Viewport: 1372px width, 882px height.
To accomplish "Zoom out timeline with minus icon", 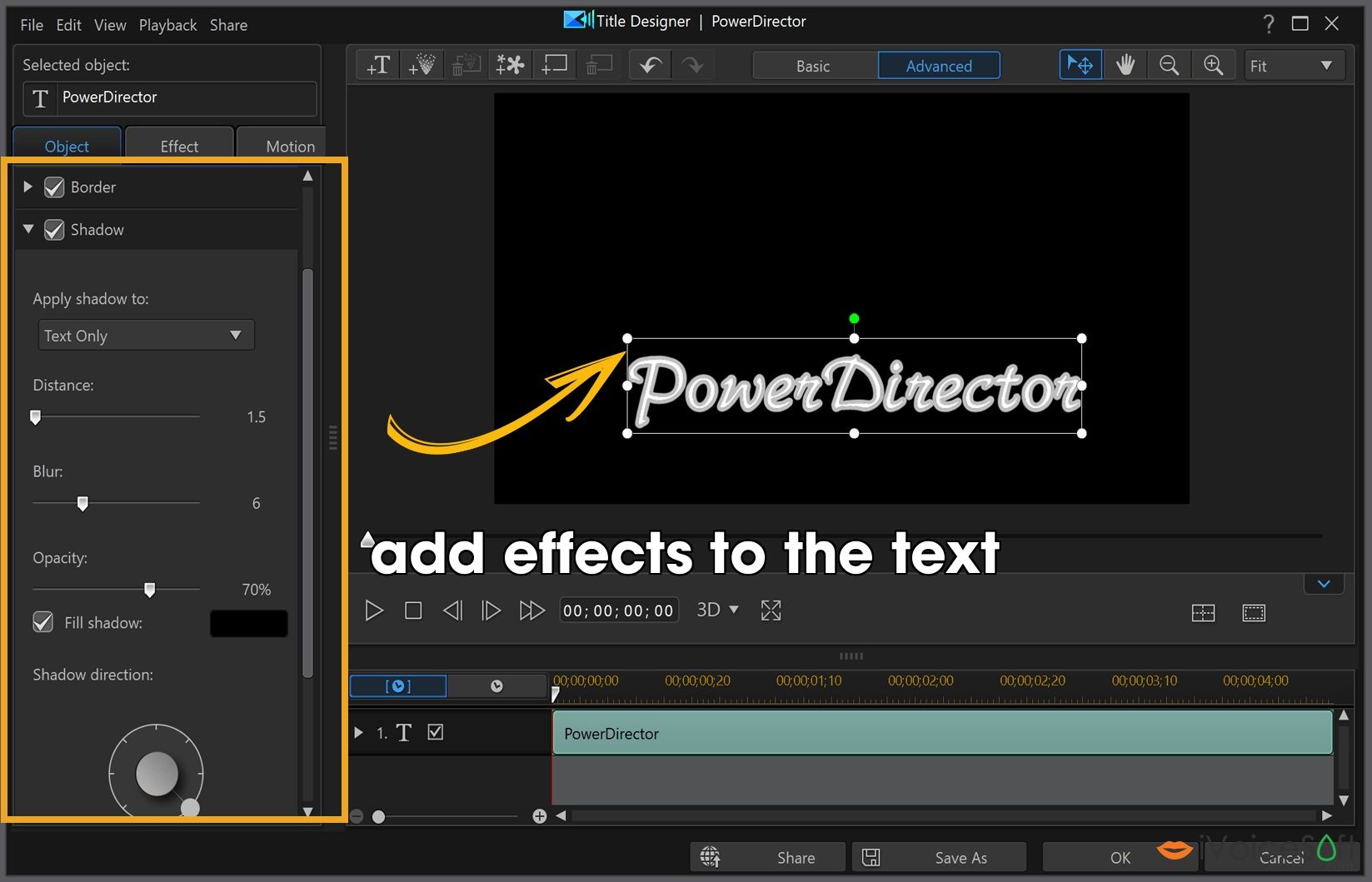I will click(357, 817).
